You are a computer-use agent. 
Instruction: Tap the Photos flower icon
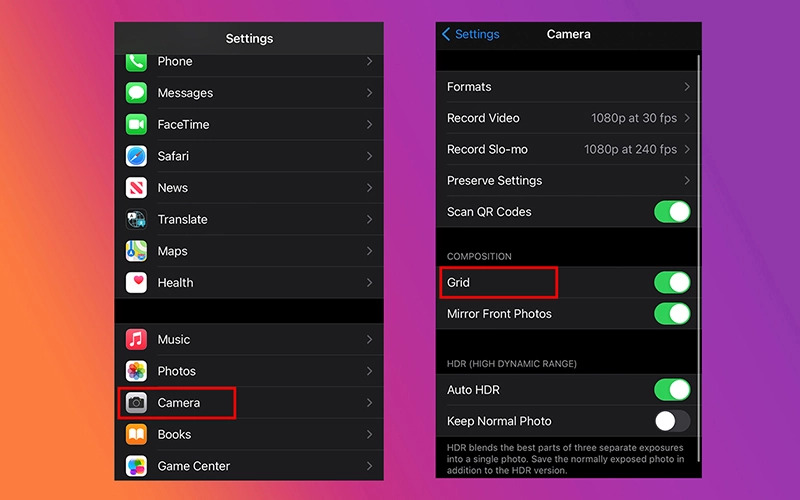(136, 371)
